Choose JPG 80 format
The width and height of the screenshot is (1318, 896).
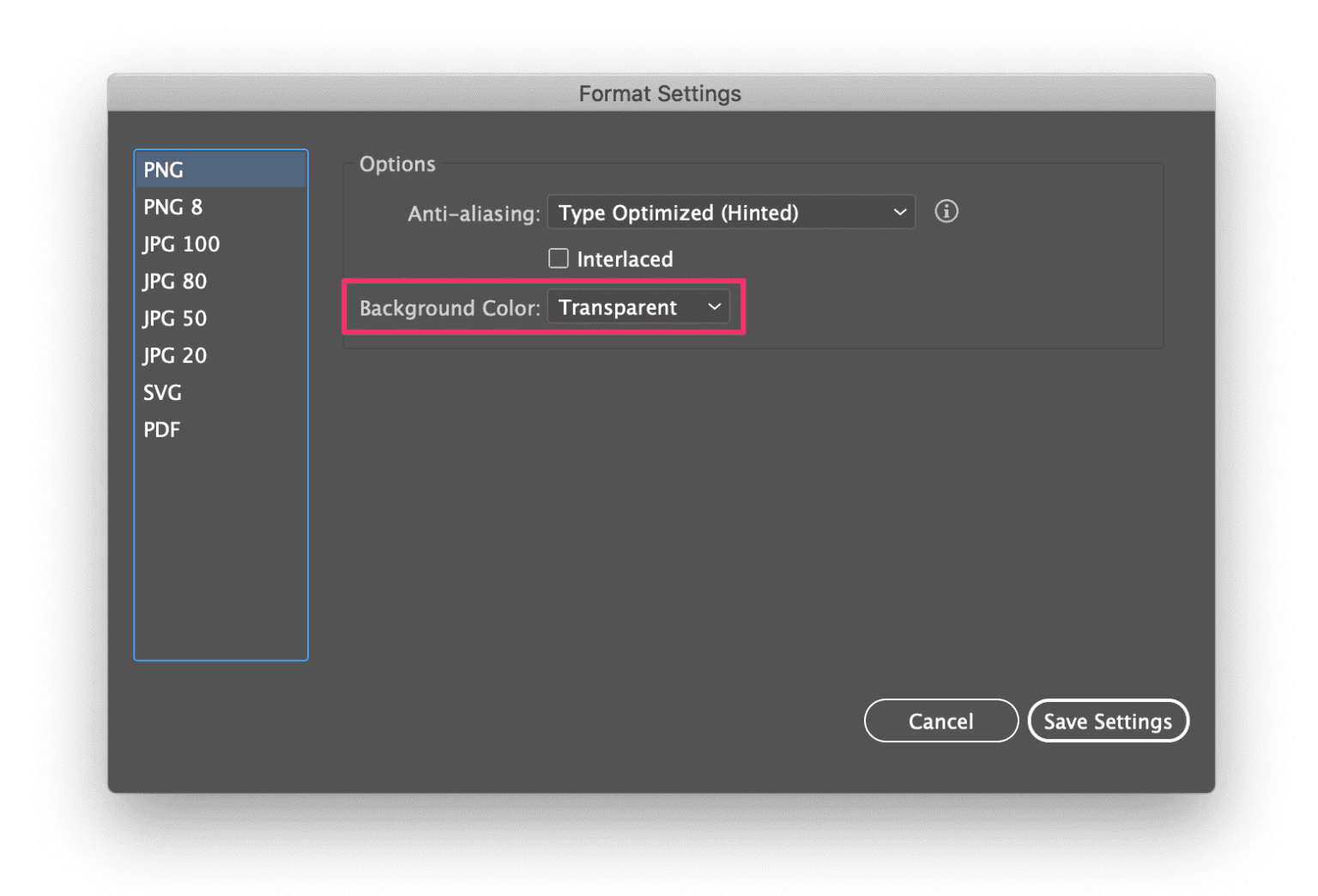pyautogui.click(x=221, y=282)
